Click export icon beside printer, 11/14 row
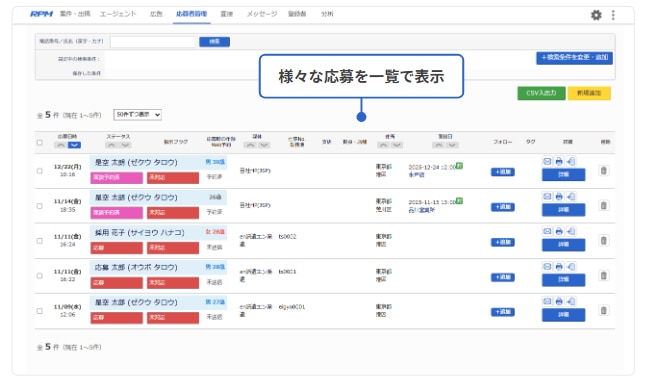Screen dimensions: 645x385 click(571, 196)
